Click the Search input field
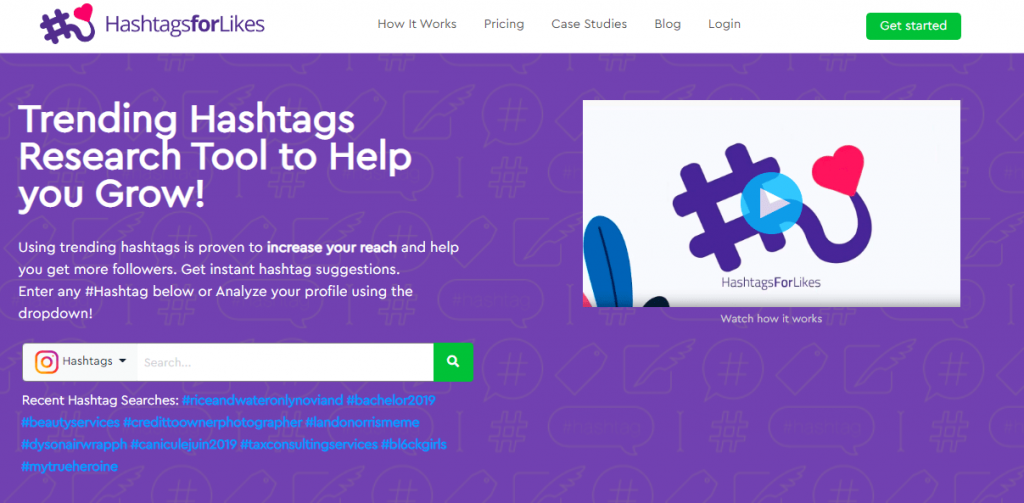This screenshot has width=1024, height=503. click(x=285, y=362)
